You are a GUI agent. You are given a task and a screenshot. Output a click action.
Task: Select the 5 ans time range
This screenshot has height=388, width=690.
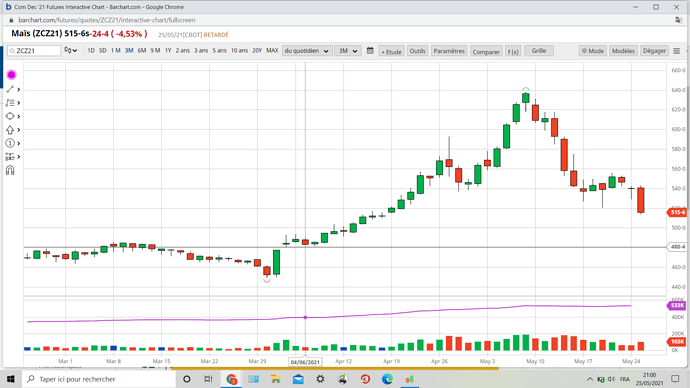[220, 51]
